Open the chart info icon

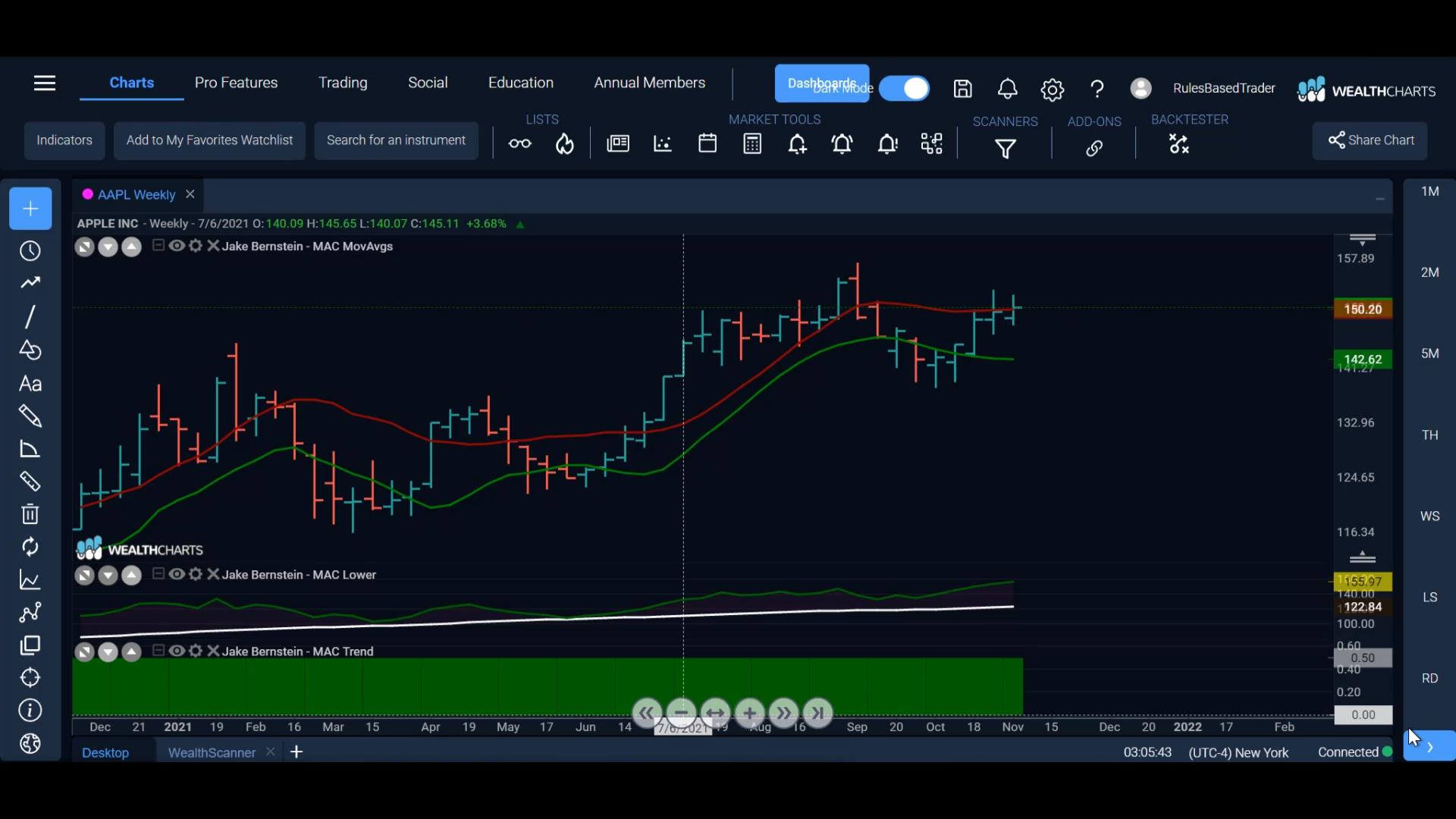click(x=30, y=711)
